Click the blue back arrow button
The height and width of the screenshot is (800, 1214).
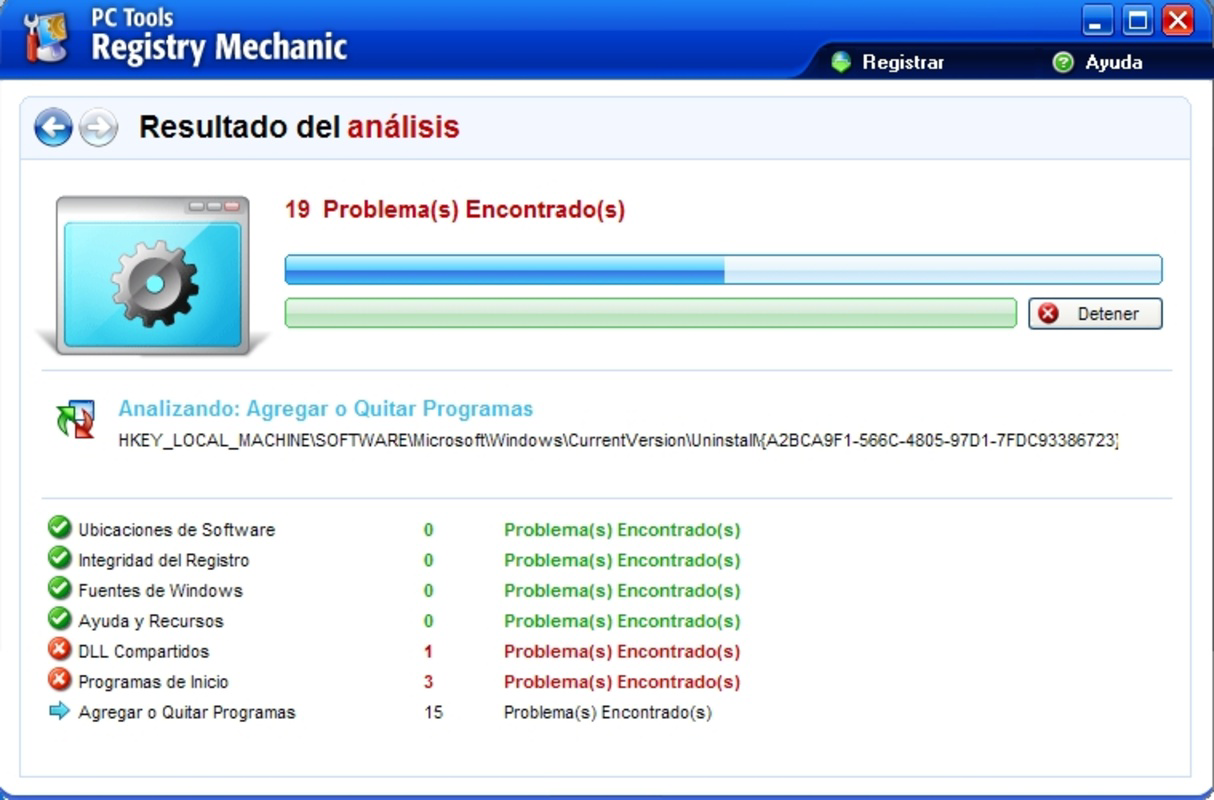tap(53, 128)
